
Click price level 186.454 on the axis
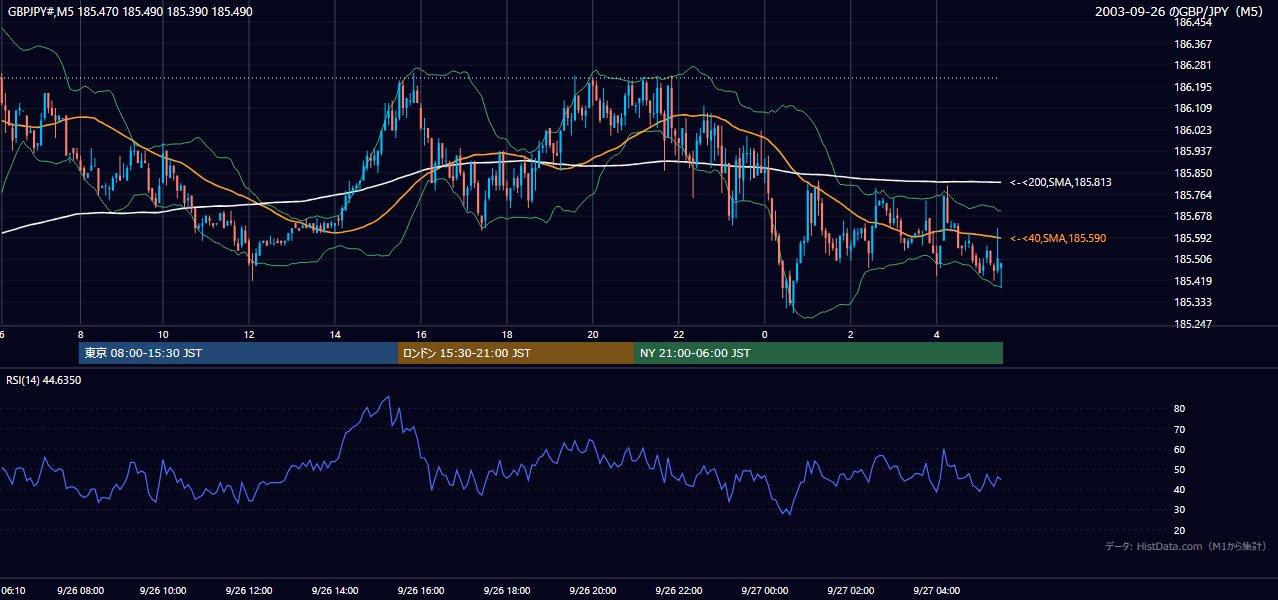1192,22
